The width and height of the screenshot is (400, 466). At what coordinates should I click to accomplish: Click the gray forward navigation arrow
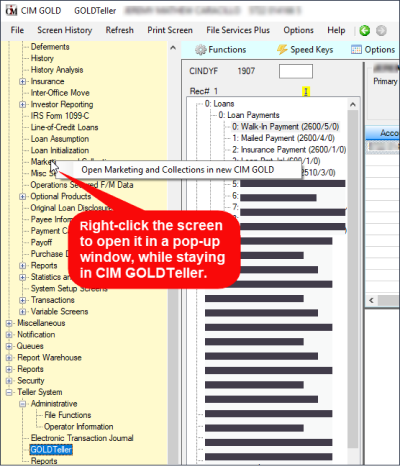pos(381,30)
